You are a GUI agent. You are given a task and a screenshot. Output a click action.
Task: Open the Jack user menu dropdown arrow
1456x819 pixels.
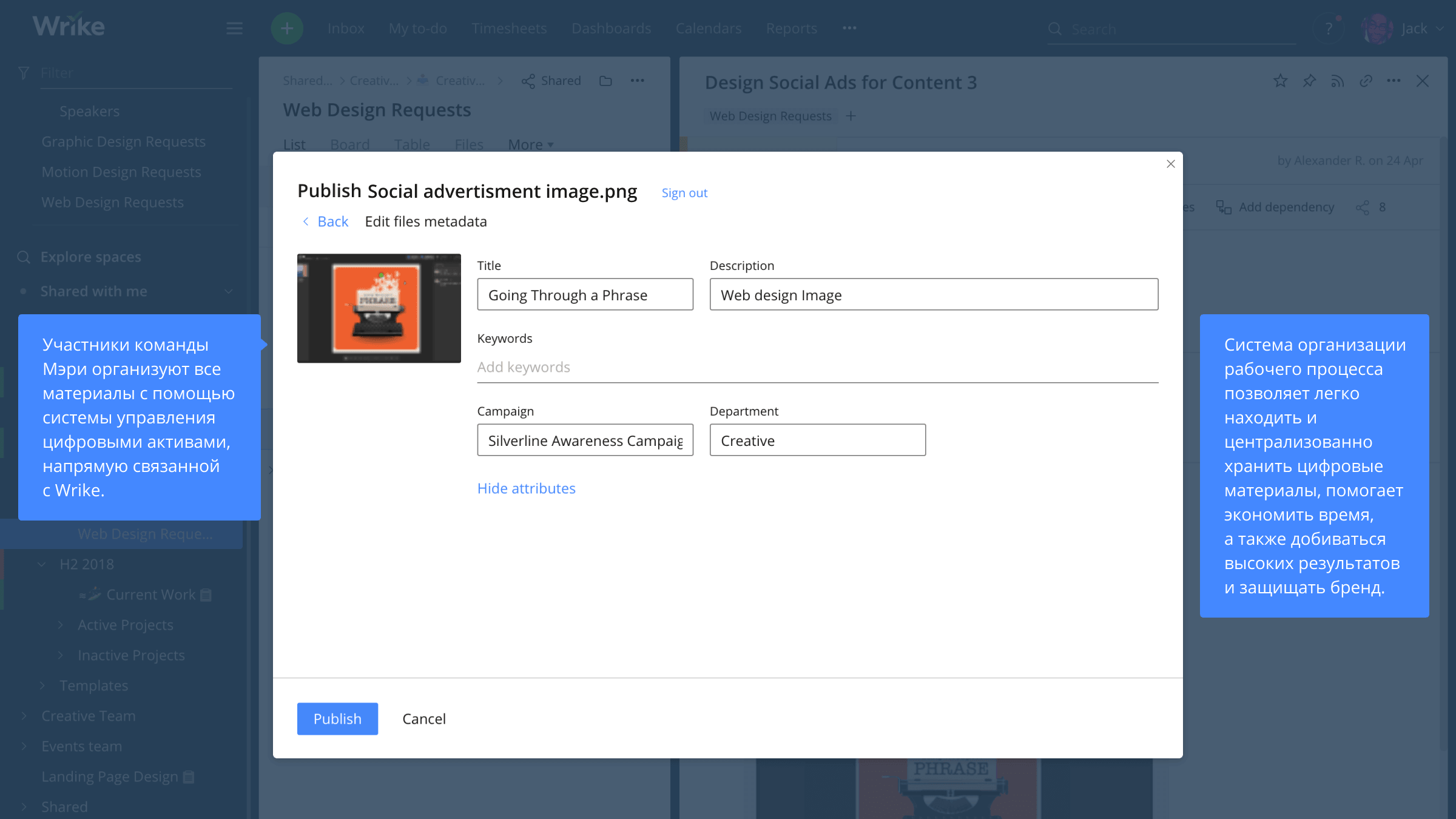[x=1440, y=29]
